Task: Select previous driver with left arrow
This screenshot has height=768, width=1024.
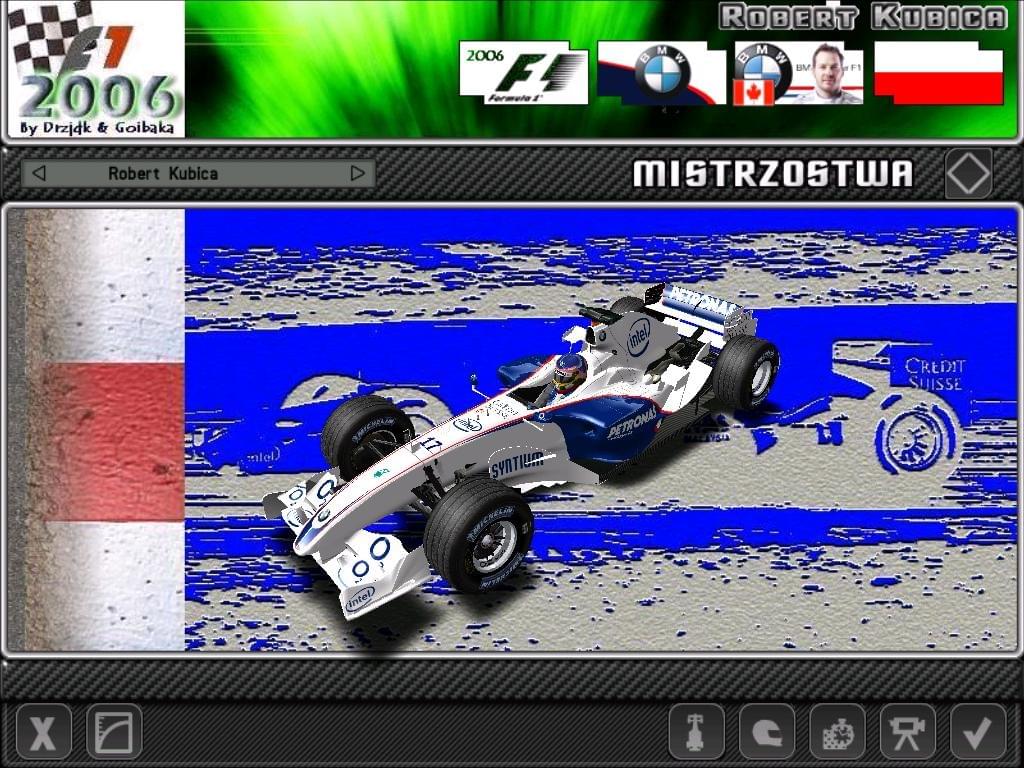Action: tap(39, 174)
